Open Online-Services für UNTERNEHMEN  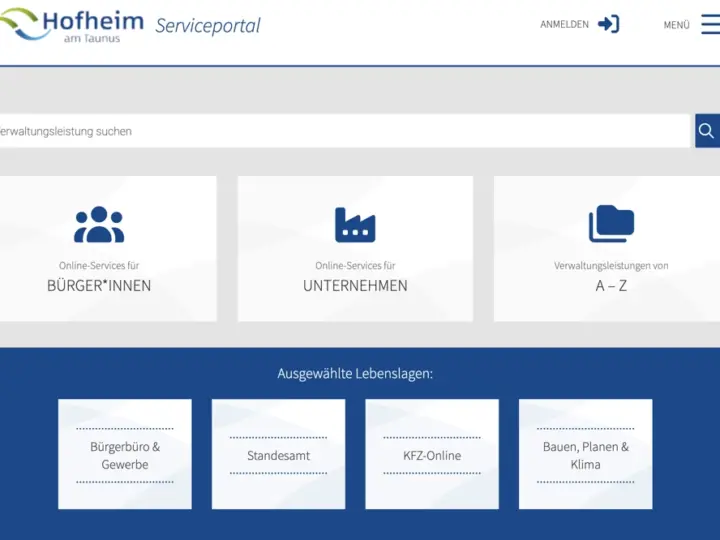pyautogui.click(x=355, y=248)
